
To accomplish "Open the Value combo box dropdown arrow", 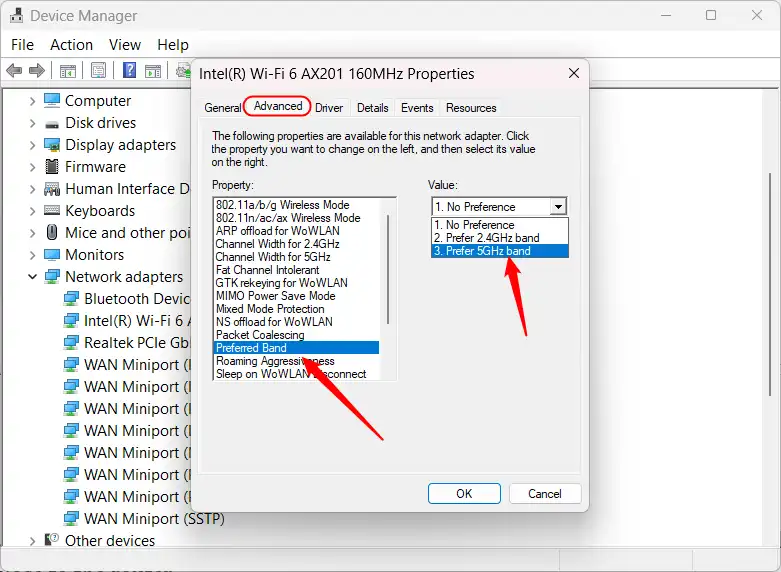I will tap(558, 206).
